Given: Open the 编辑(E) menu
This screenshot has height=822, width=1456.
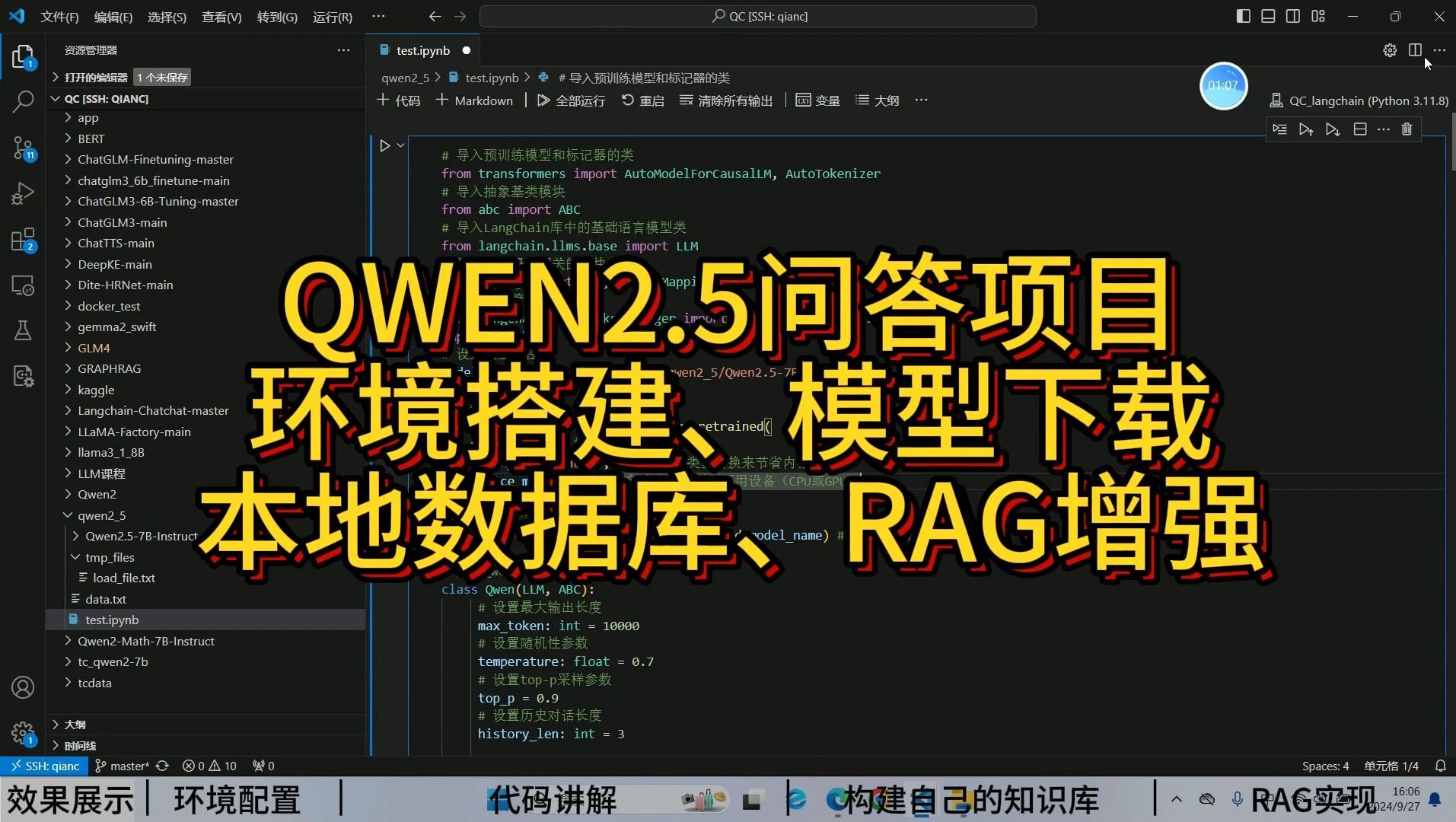Looking at the screenshot, I should pyautogui.click(x=113, y=17).
